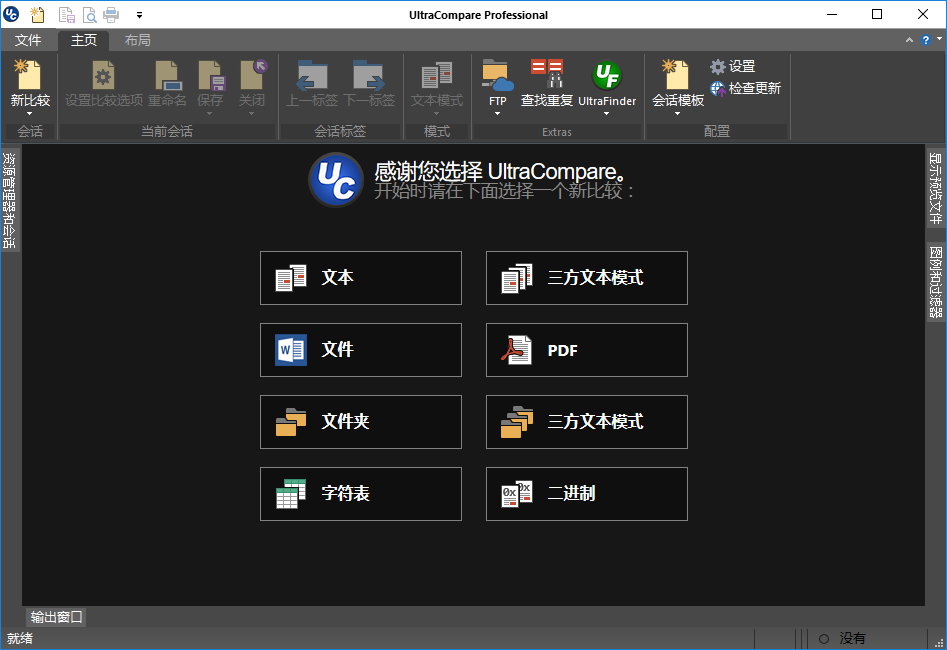Expand the 会话模板 session template dropdown
This screenshot has width=947, height=650.
click(677, 114)
